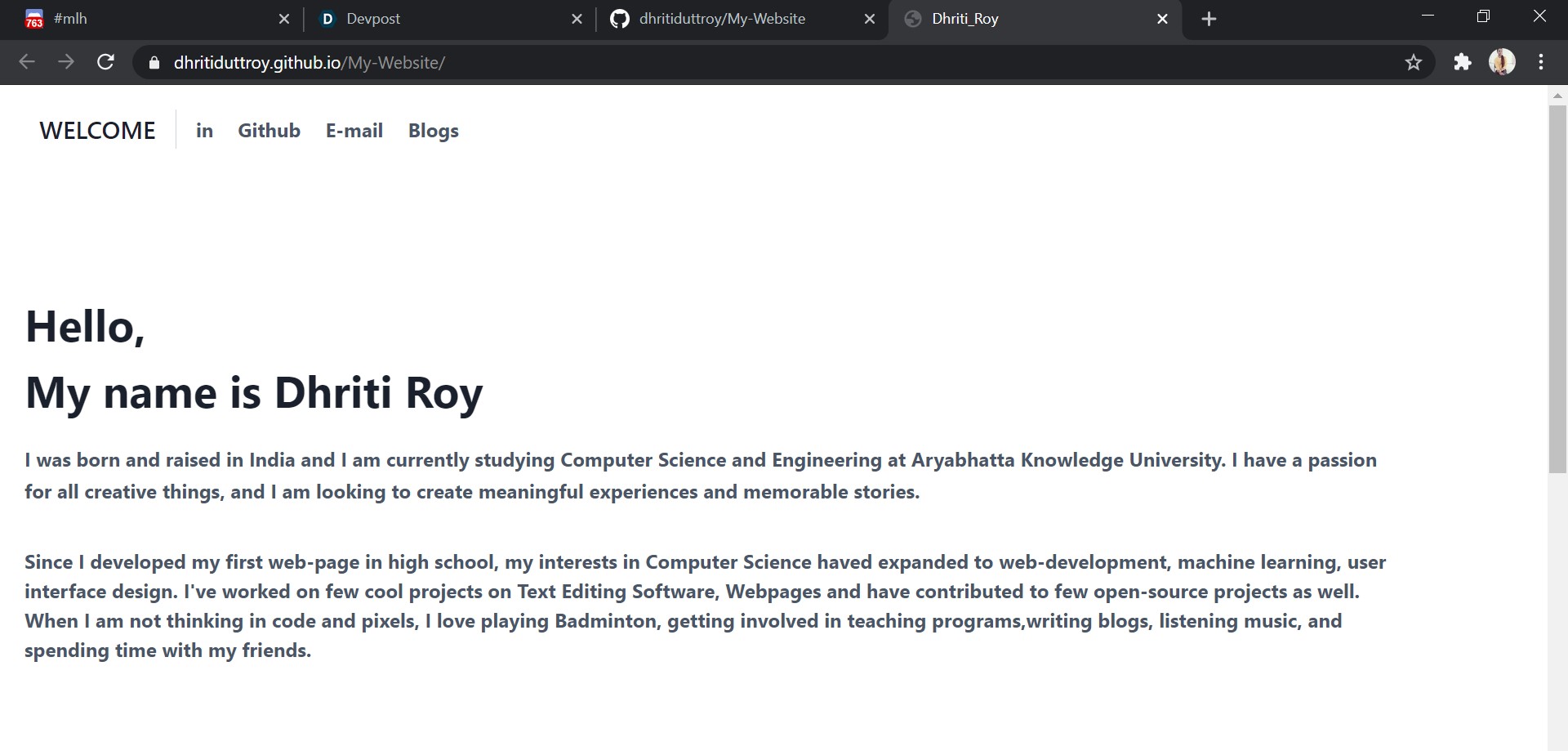Click the browser back arrow
The height and width of the screenshot is (751, 1568).
27,62
